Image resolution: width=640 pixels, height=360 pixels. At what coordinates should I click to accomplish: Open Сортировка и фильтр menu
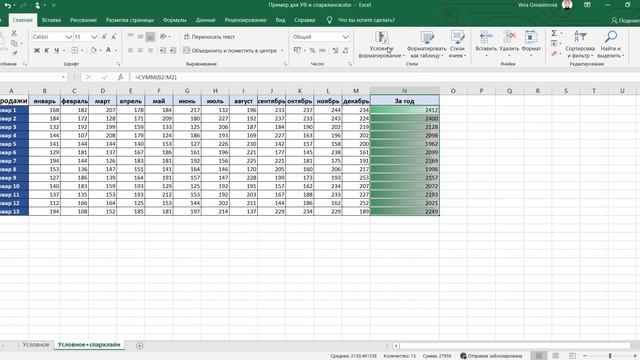coord(580,44)
